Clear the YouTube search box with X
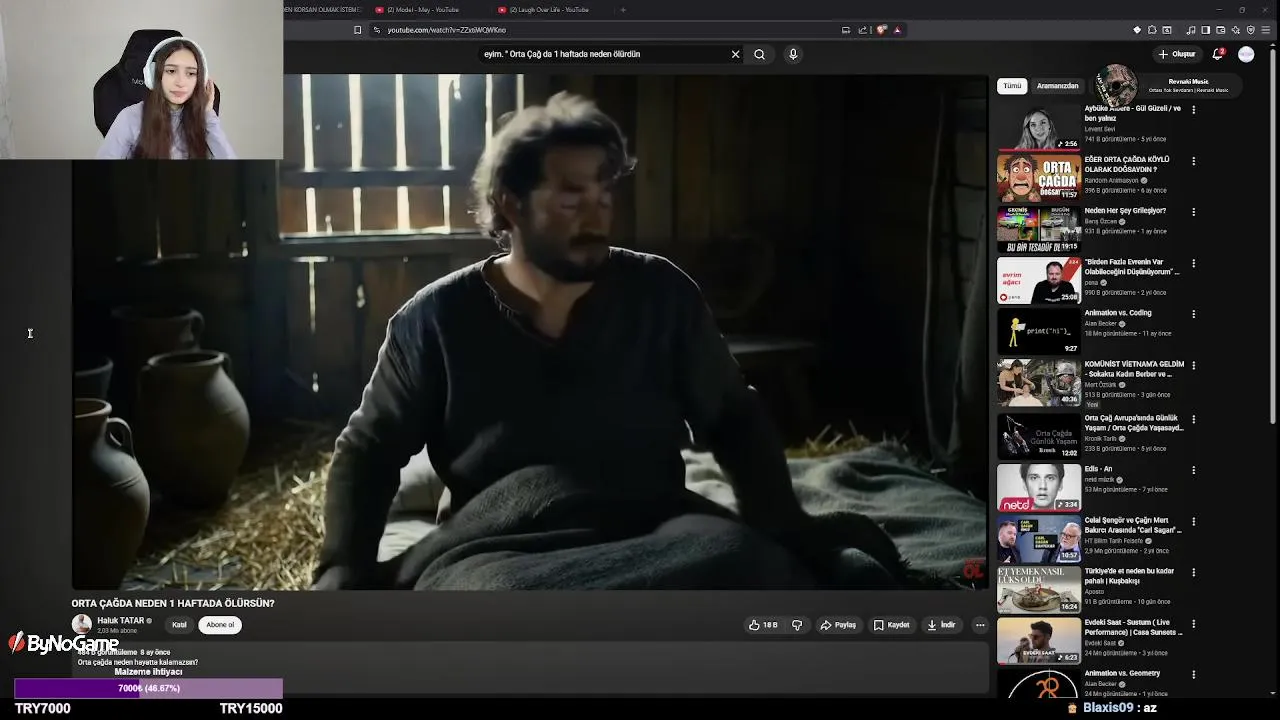The height and width of the screenshot is (720, 1280). pyautogui.click(x=735, y=54)
